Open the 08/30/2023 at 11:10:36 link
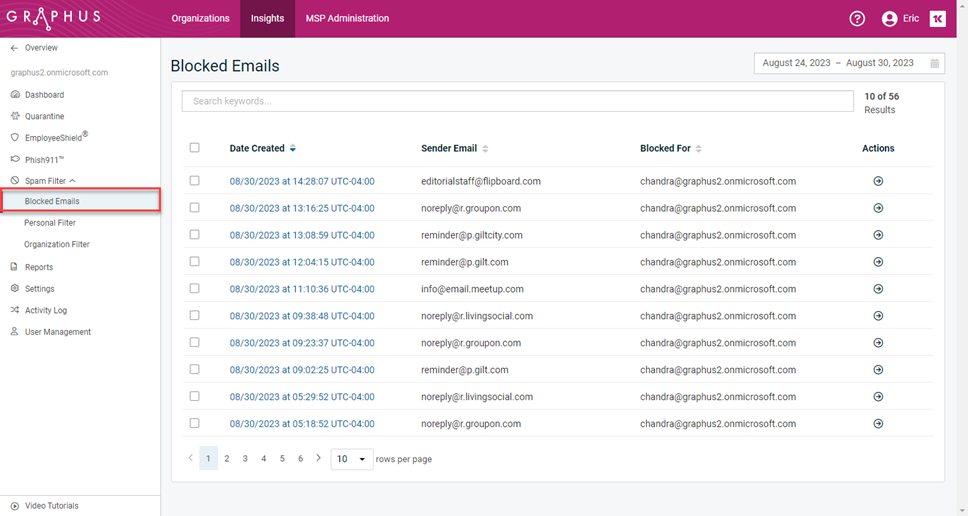This screenshot has height=516, width=968. pyautogui.click(x=302, y=289)
